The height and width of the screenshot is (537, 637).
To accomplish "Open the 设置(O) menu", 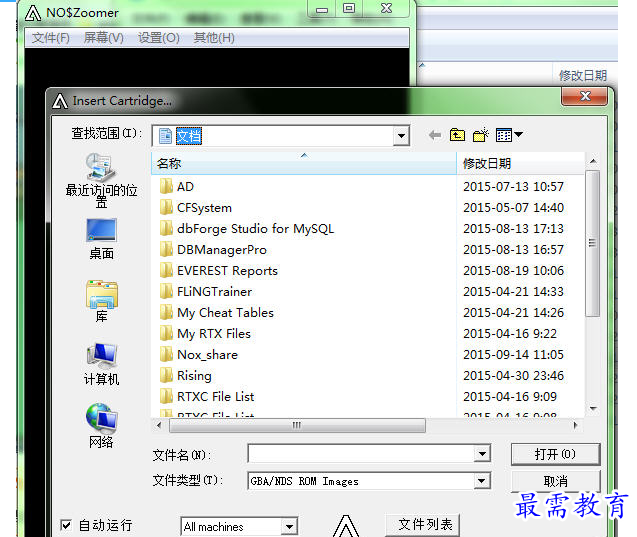I will pos(158,38).
